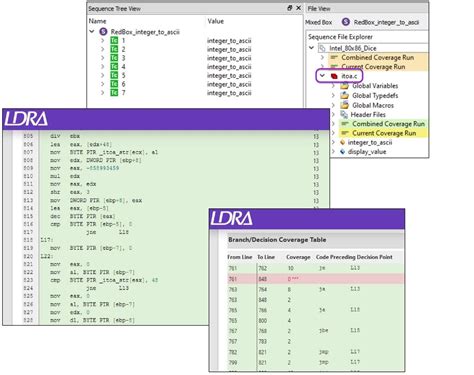Float the Sequence Tree View panel
Viewport: 474px width, 375px height.
[x=290, y=8]
